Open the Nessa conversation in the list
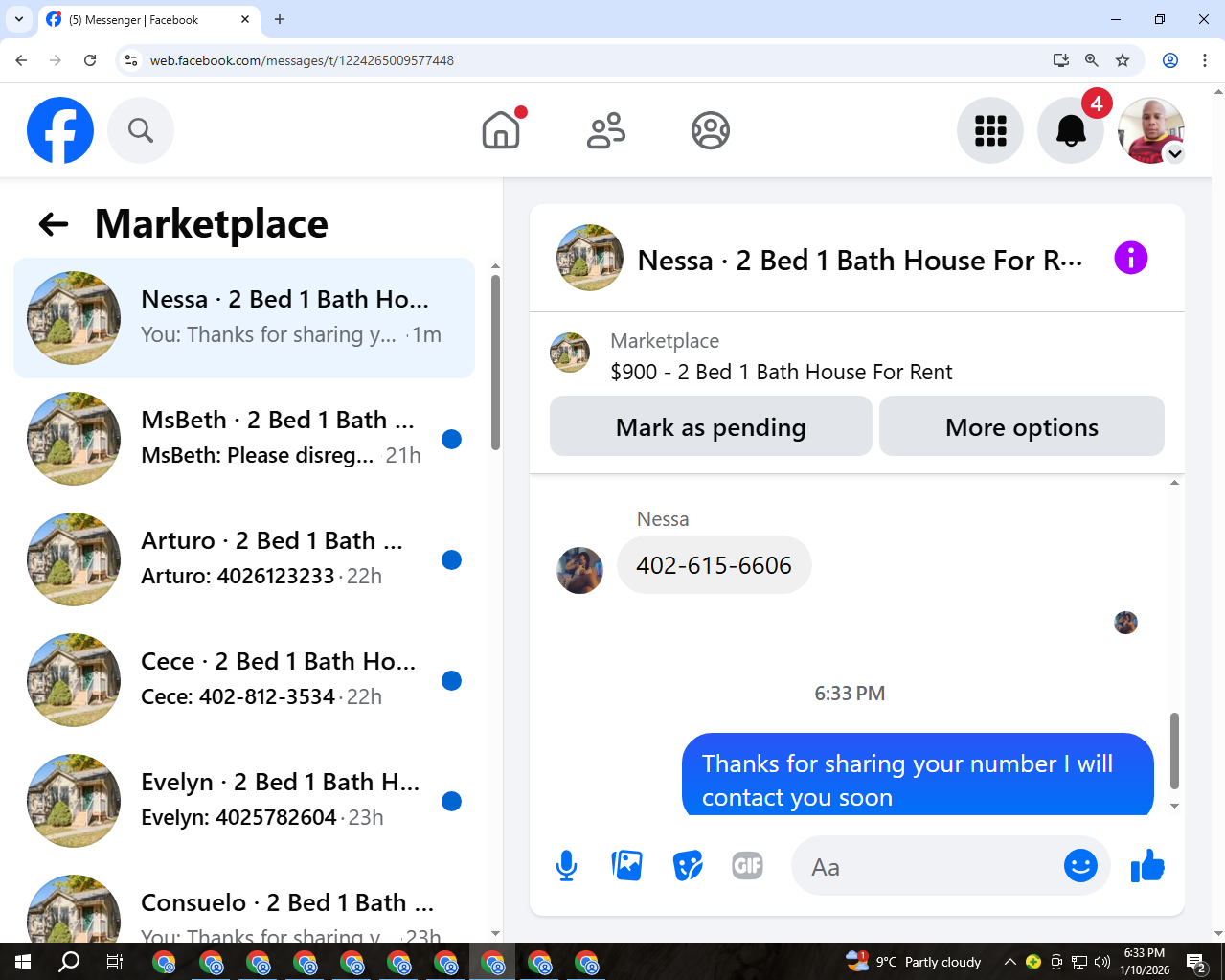The width and height of the screenshot is (1225, 980). [244, 318]
